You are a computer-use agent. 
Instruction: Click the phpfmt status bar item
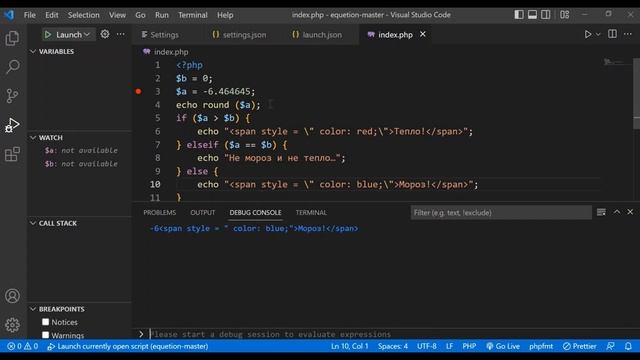(x=541, y=346)
